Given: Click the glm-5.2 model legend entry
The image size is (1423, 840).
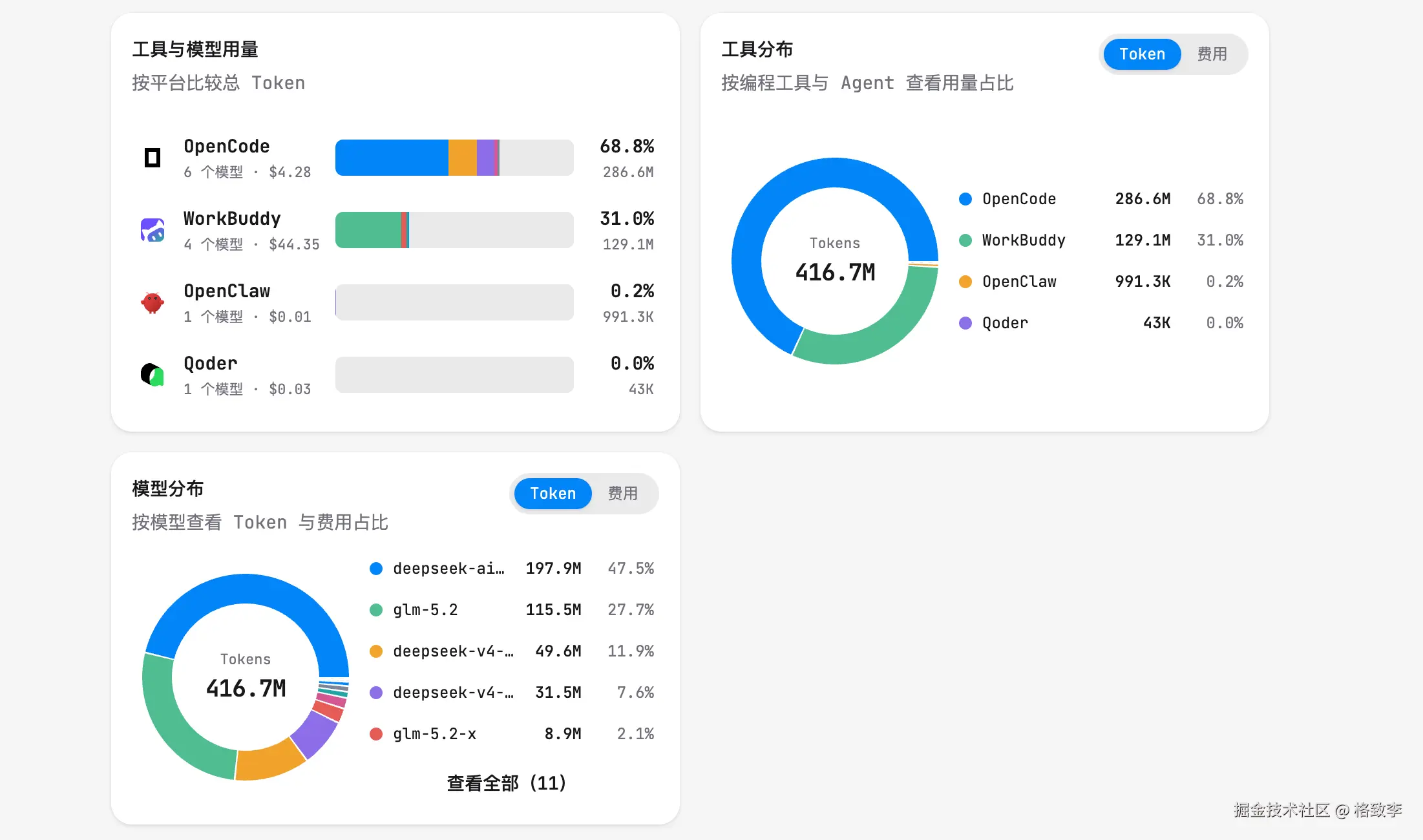Looking at the screenshot, I should (x=425, y=610).
